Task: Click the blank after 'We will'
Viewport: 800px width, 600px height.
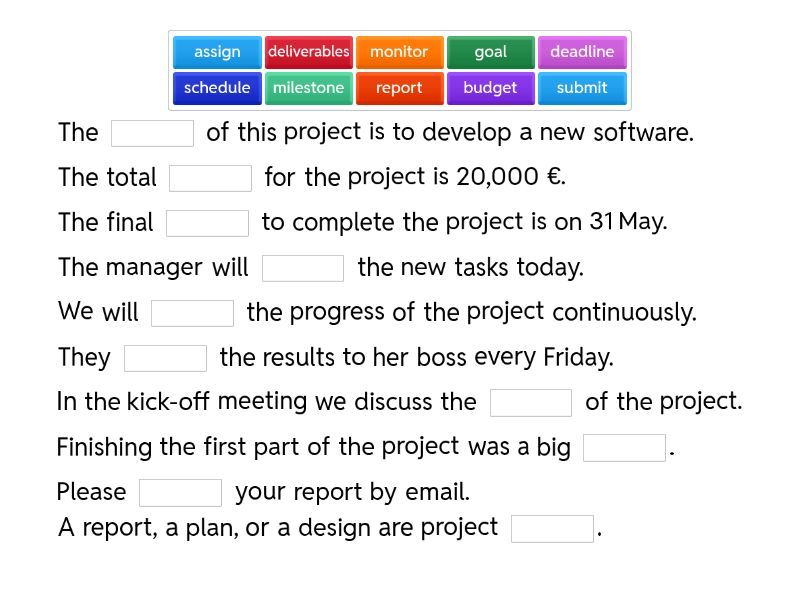Action: click(192, 313)
